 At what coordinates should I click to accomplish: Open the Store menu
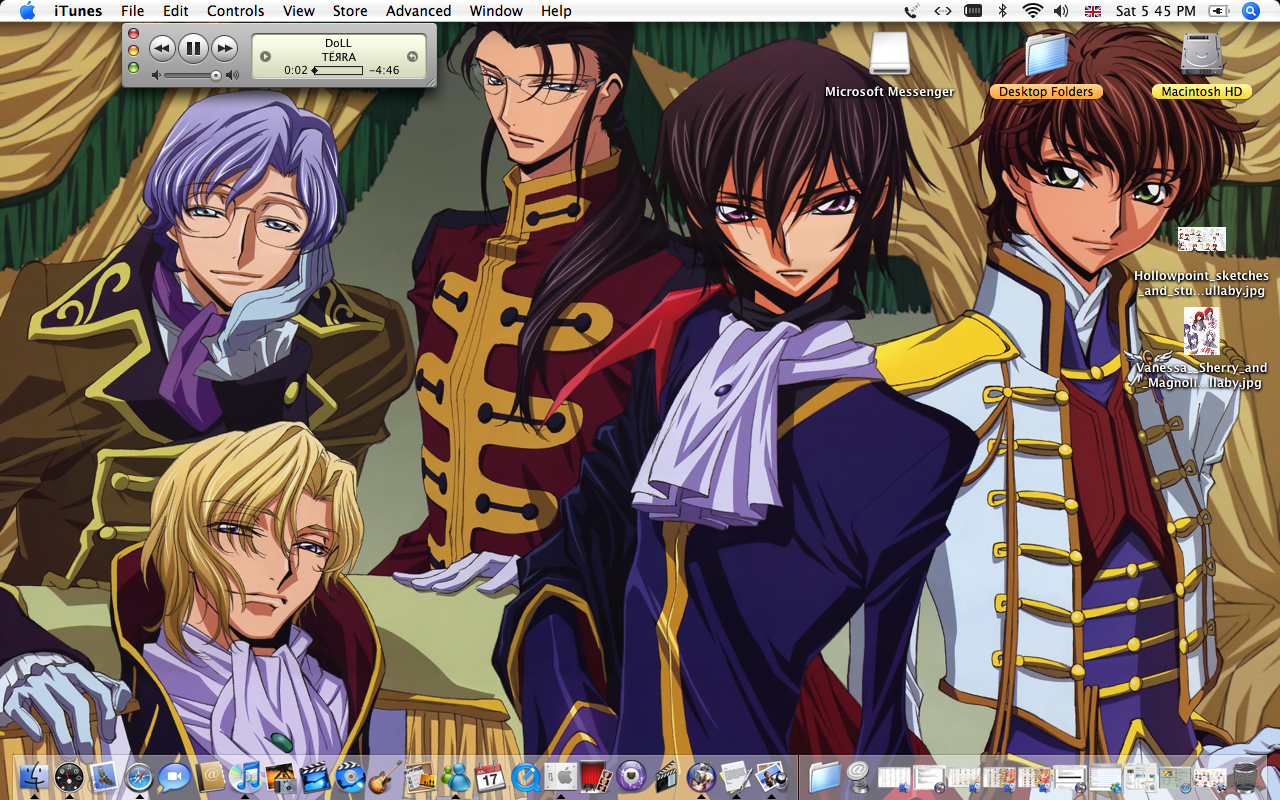click(x=350, y=11)
